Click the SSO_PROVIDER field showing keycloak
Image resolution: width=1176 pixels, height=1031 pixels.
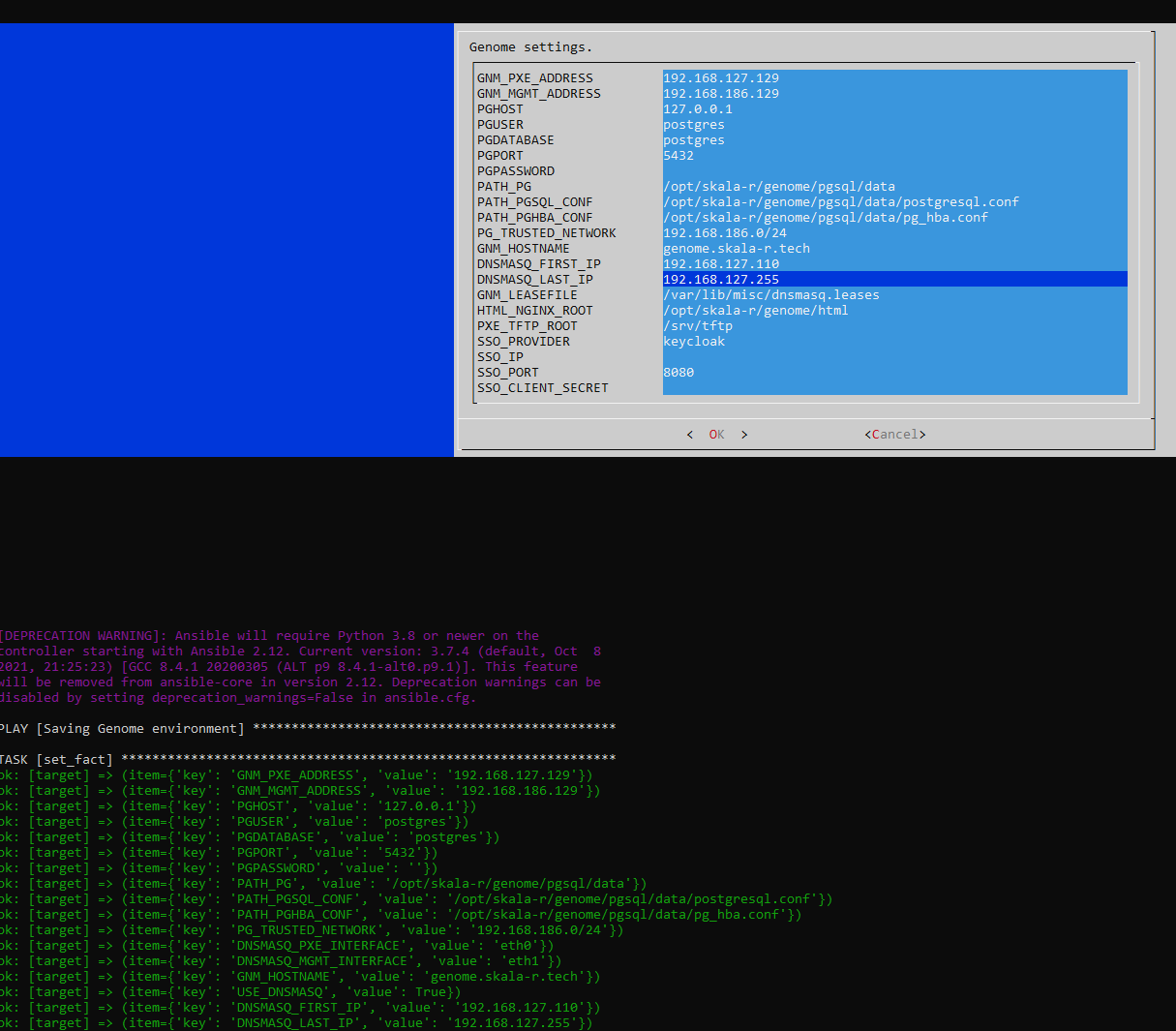[x=894, y=342]
